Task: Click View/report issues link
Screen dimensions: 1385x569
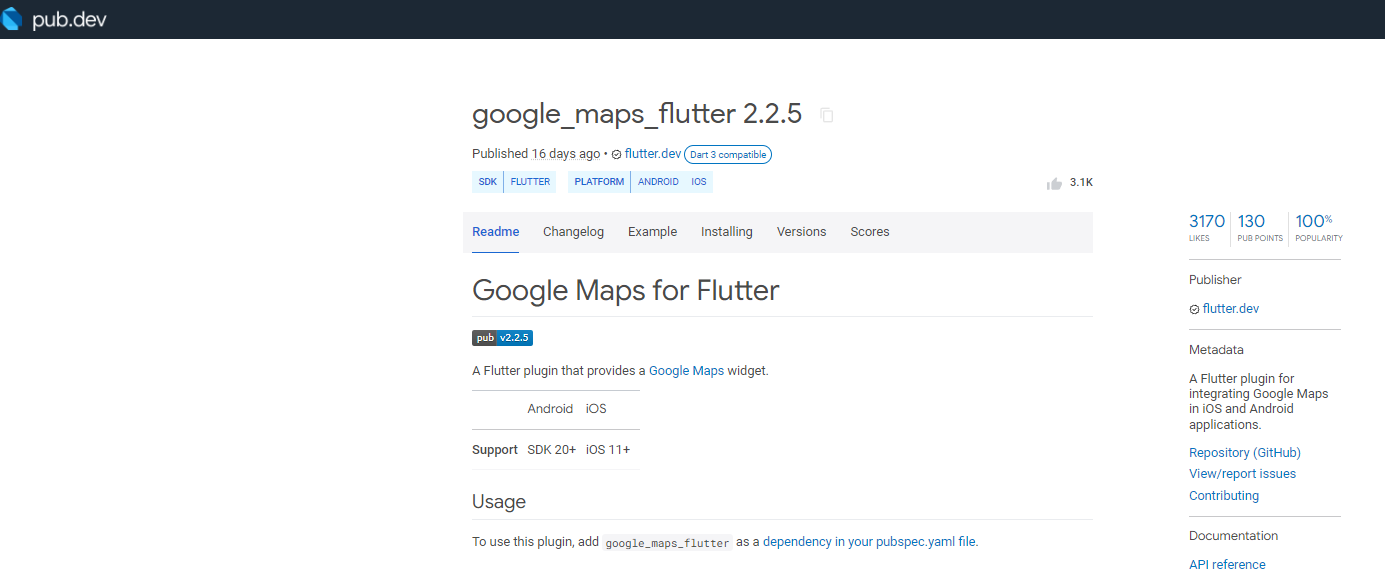Action: point(1242,474)
